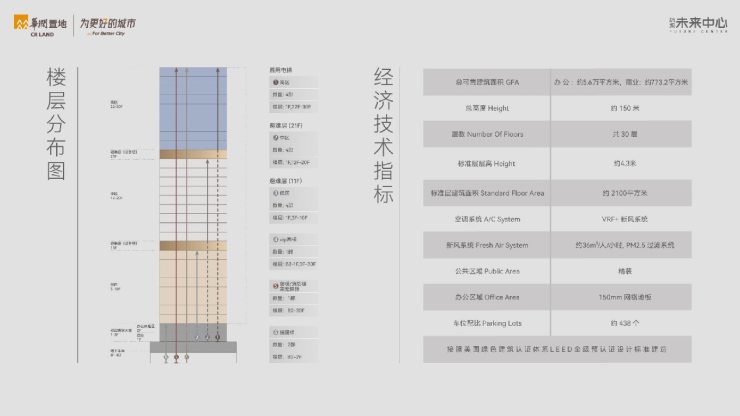Click the white mid zone floors section
740x416 pixels.
click(193, 200)
